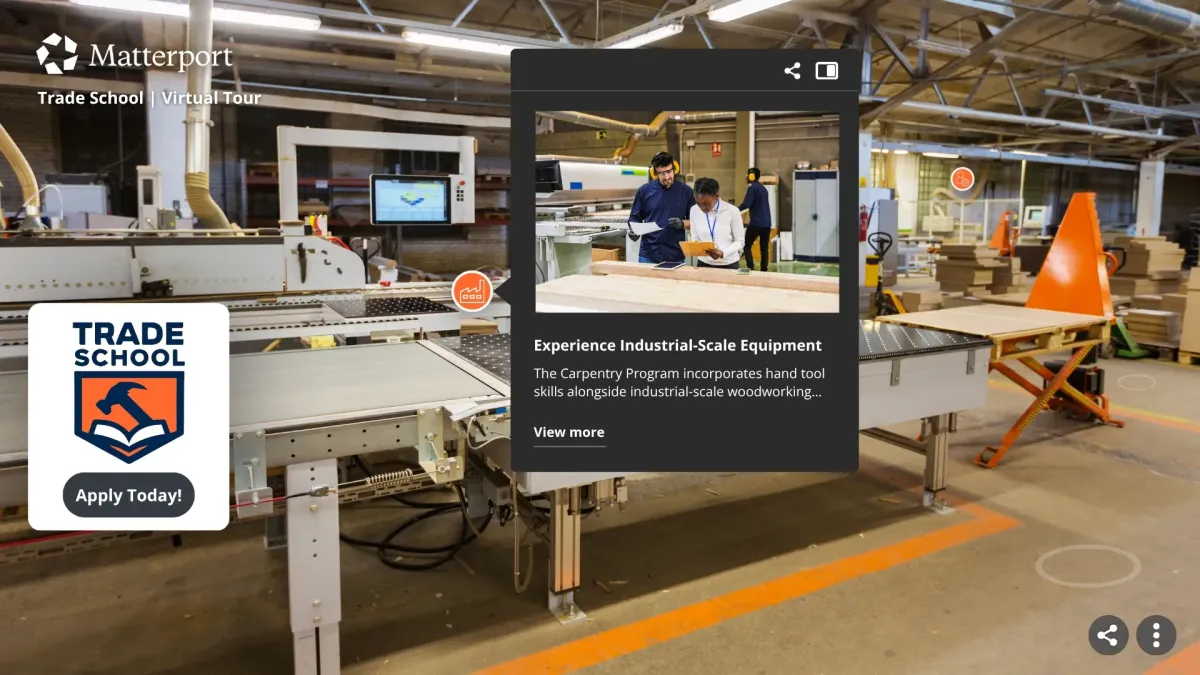
Task: Select the 'Experience Industrial-Scale Equipment' heading
Action: (678, 345)
